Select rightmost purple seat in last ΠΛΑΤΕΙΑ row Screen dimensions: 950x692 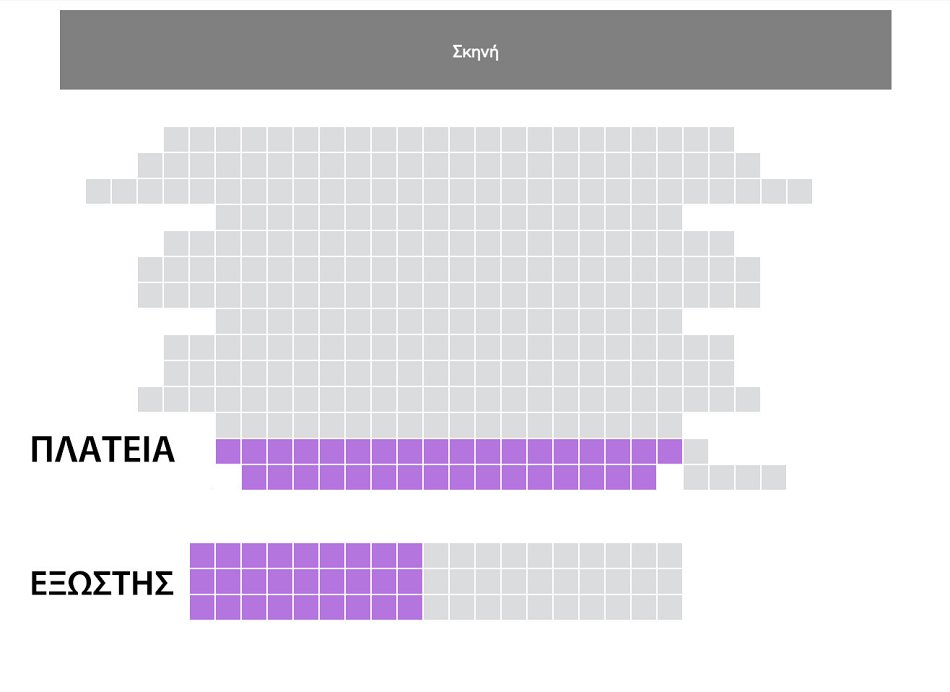[x=644, y=477]
